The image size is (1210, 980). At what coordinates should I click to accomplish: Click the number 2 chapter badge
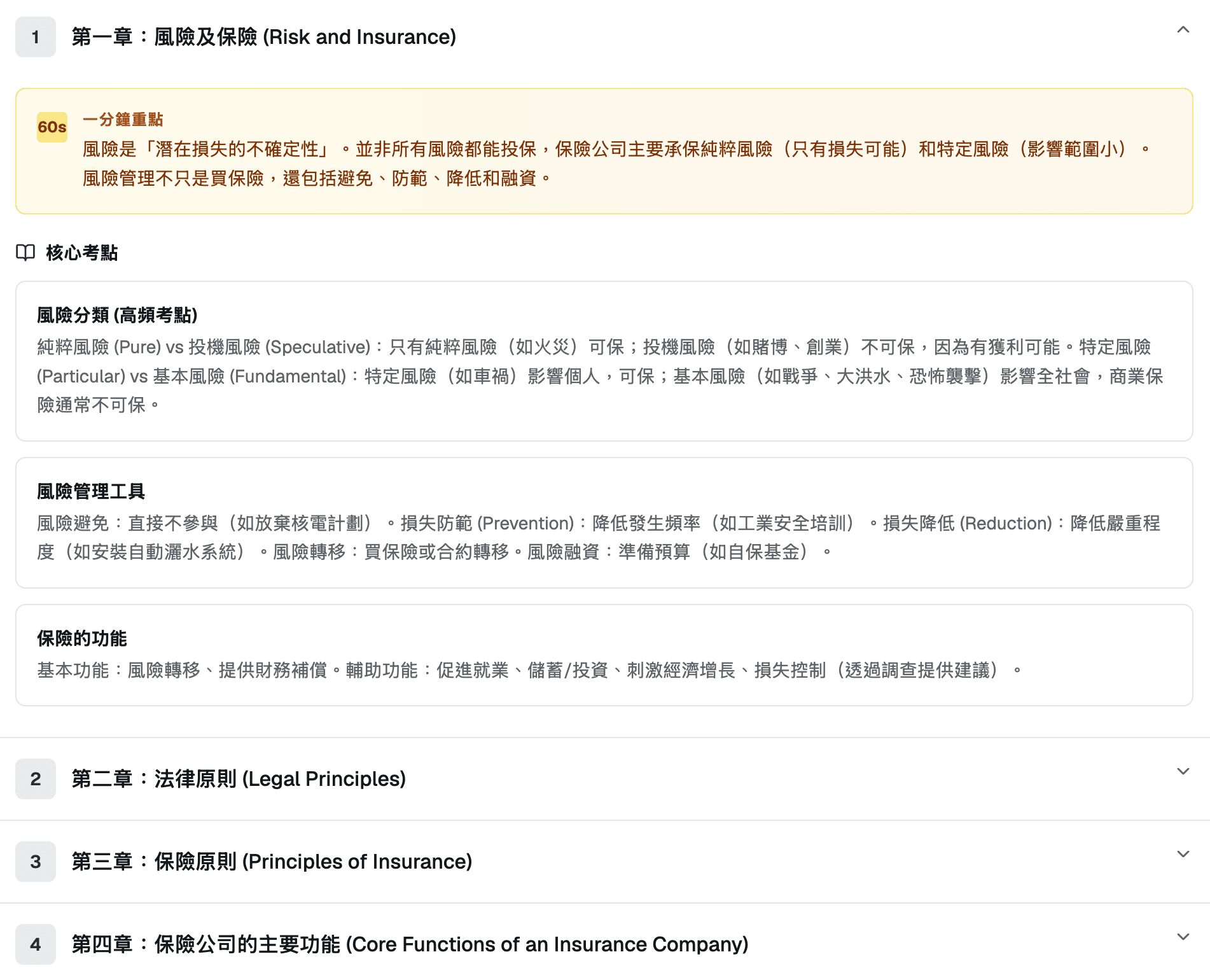point(36,779)
